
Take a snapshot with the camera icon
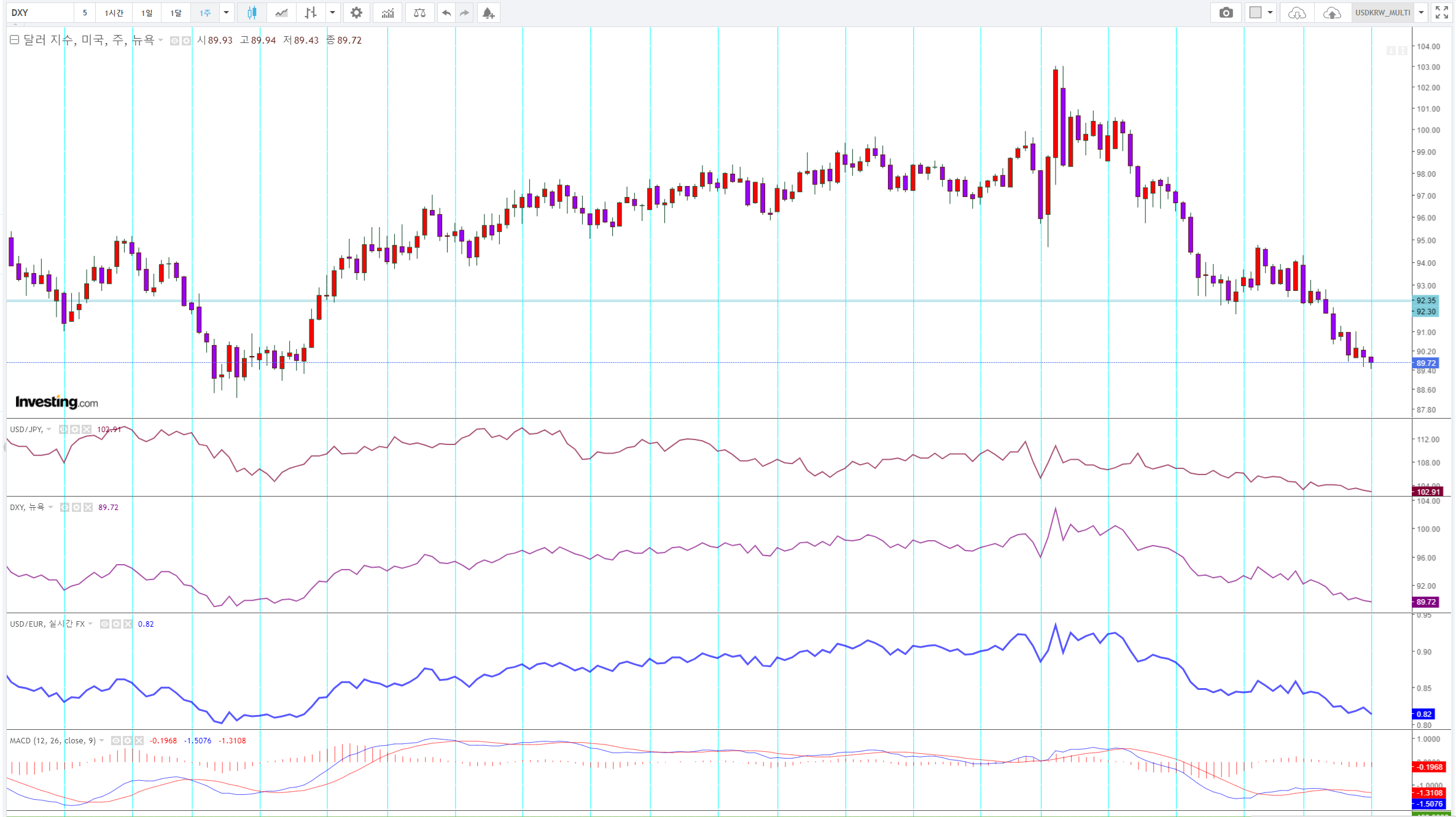1226,13
